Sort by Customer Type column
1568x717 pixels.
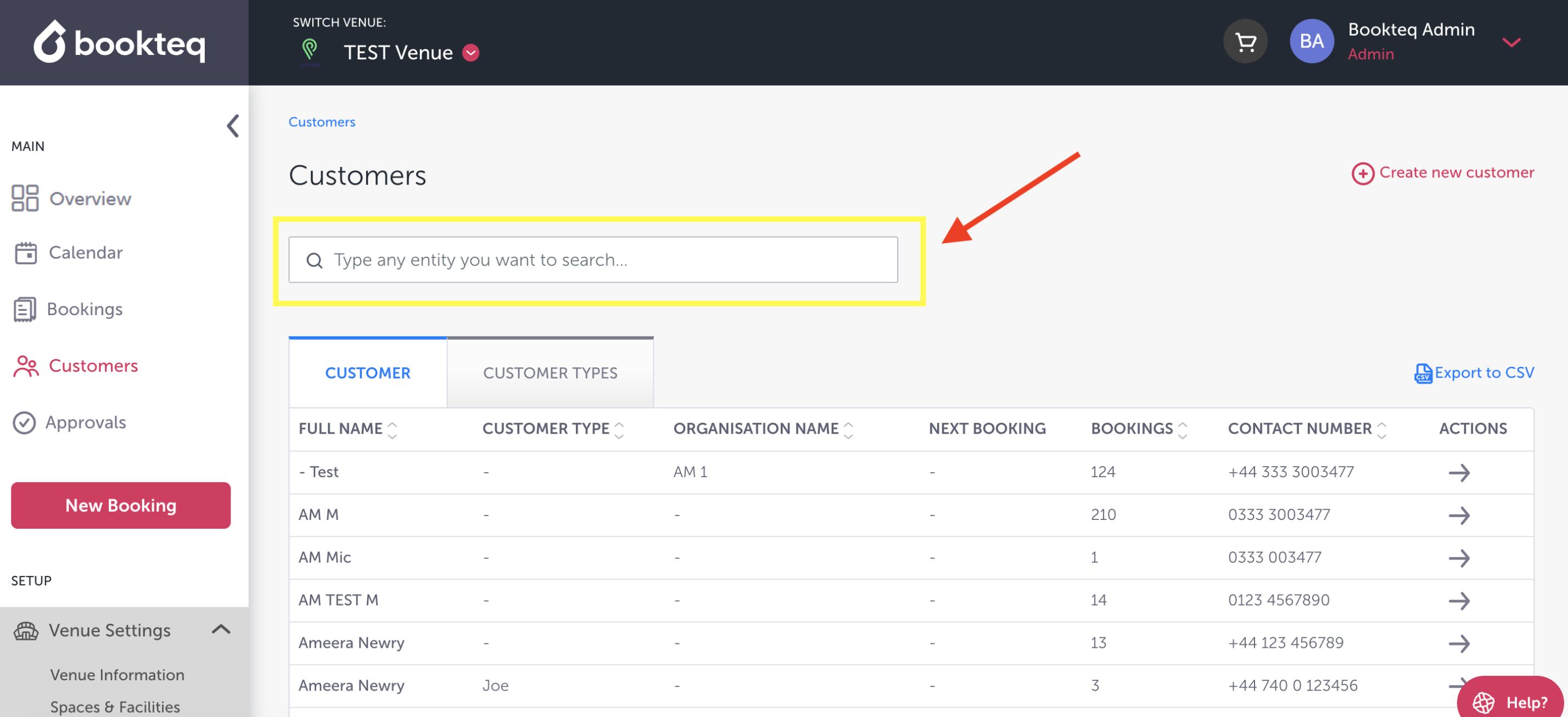point(619,430)
